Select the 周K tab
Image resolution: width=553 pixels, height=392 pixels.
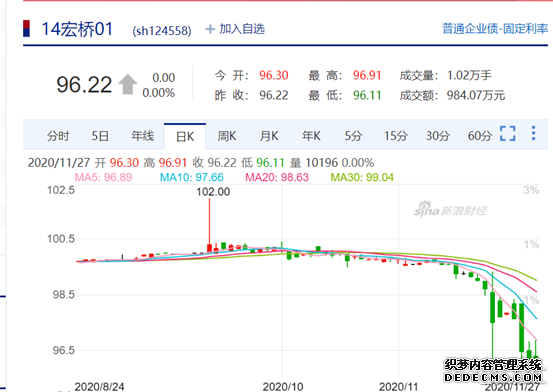[x=227, y=136]
